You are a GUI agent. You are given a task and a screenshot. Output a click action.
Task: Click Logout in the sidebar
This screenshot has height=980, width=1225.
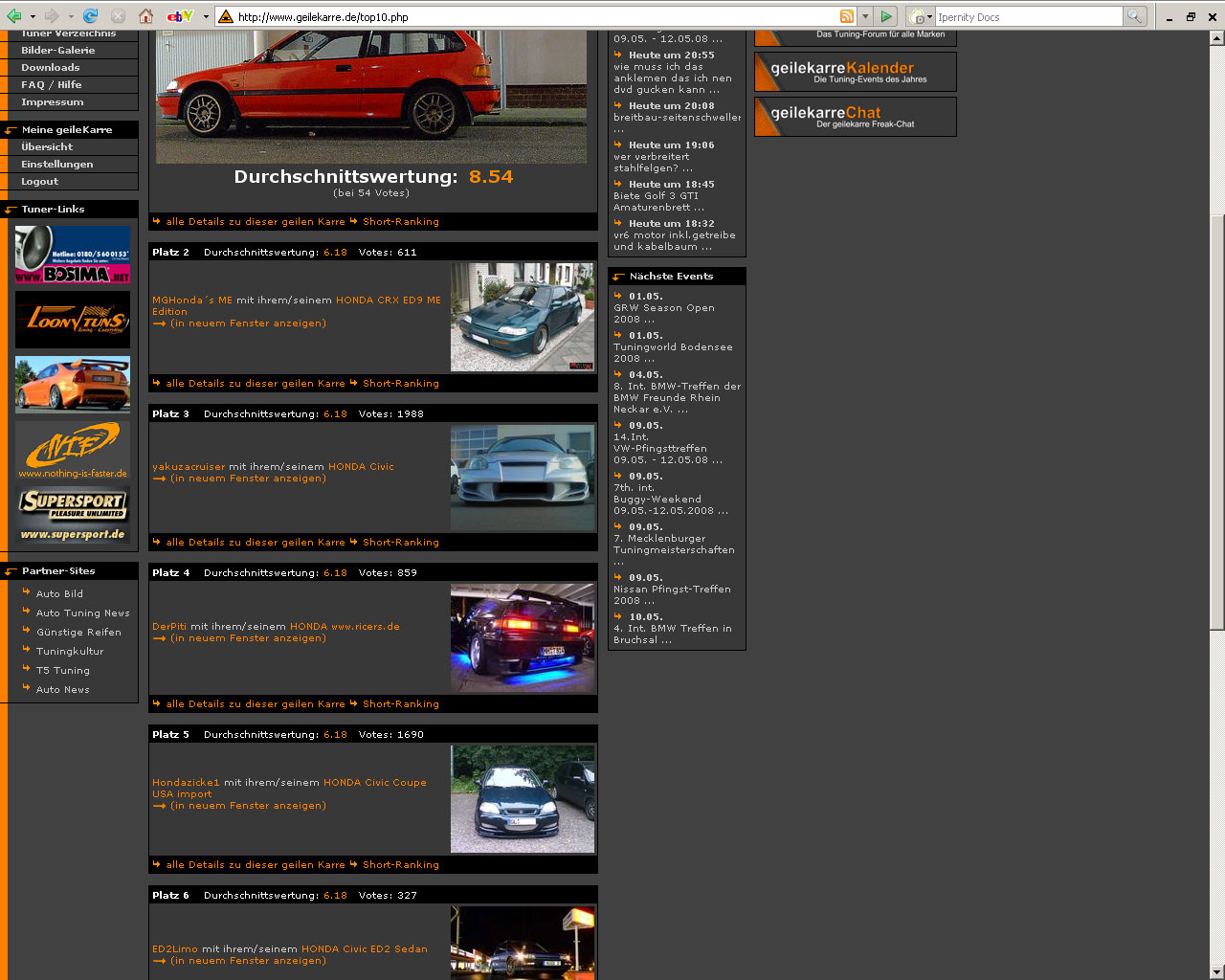(40, 181)
